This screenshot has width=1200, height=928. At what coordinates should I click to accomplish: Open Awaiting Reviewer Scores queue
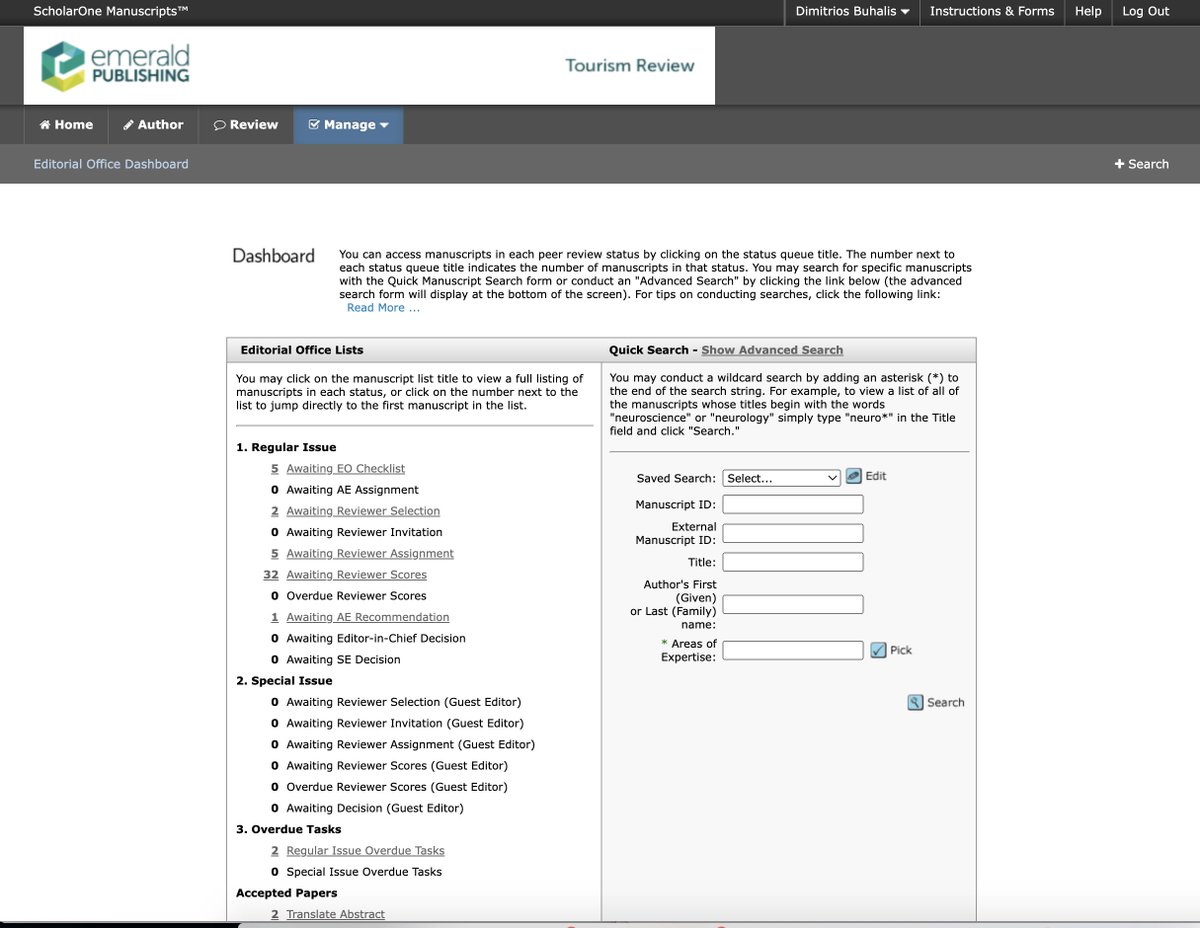coord(356,575)
